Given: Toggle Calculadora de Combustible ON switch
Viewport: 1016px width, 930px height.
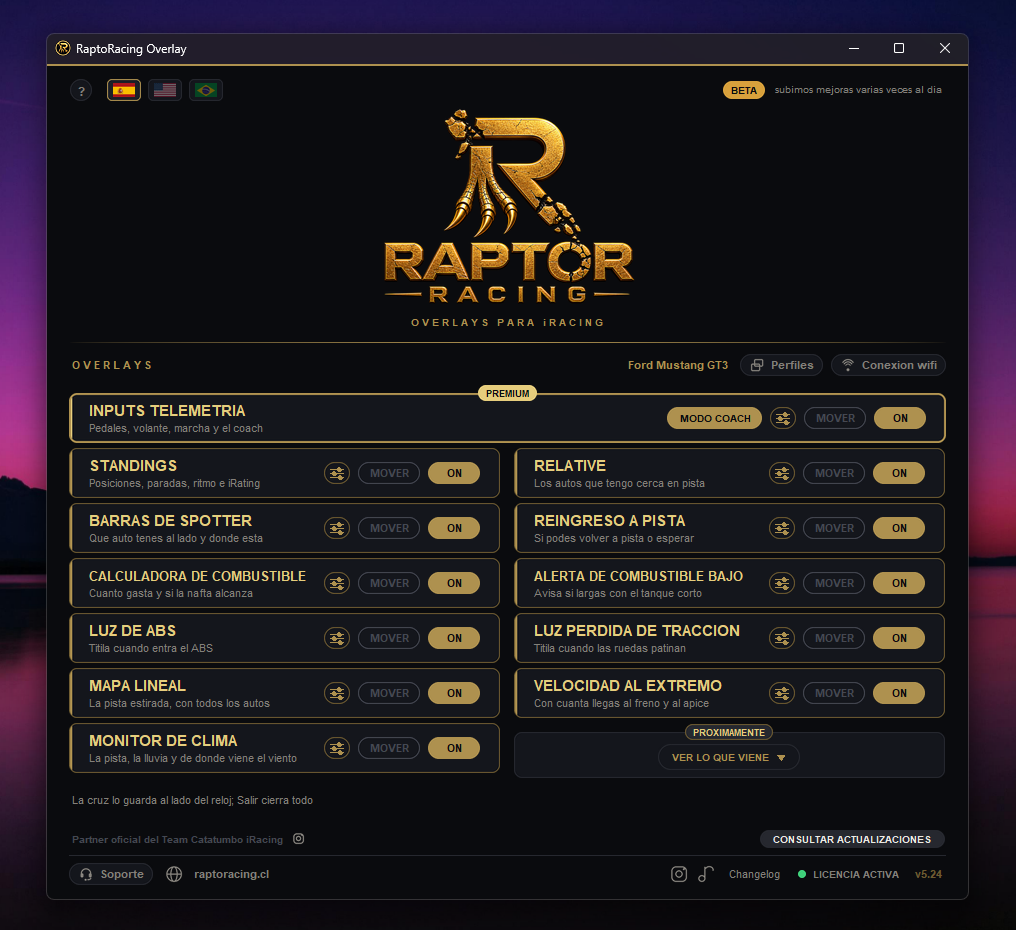Looking at the screenshot, I should (x=454, y=583).
